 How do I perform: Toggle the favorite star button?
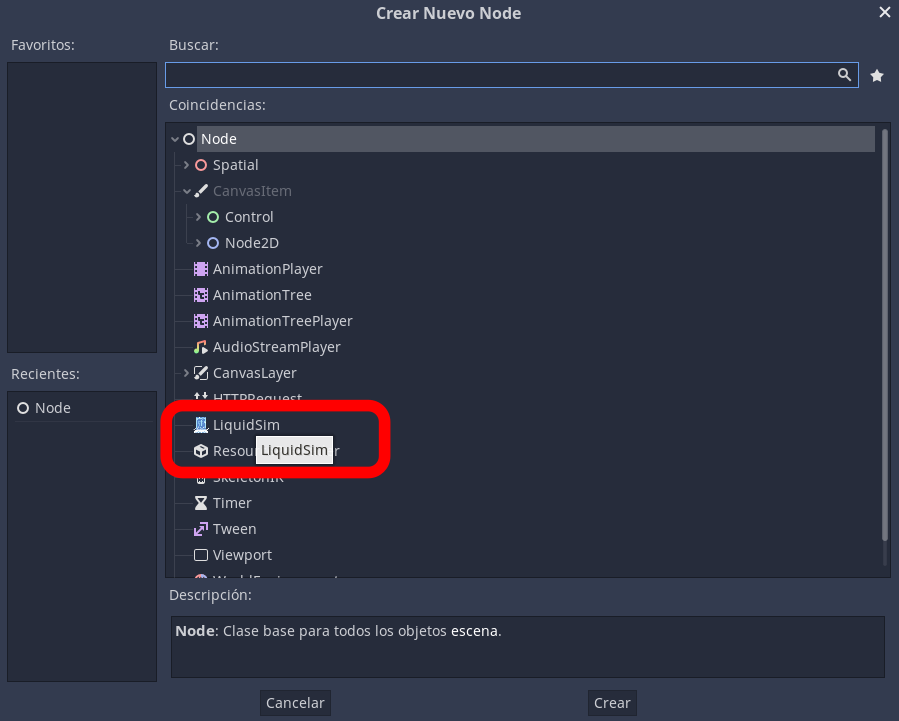coord(877,76)
